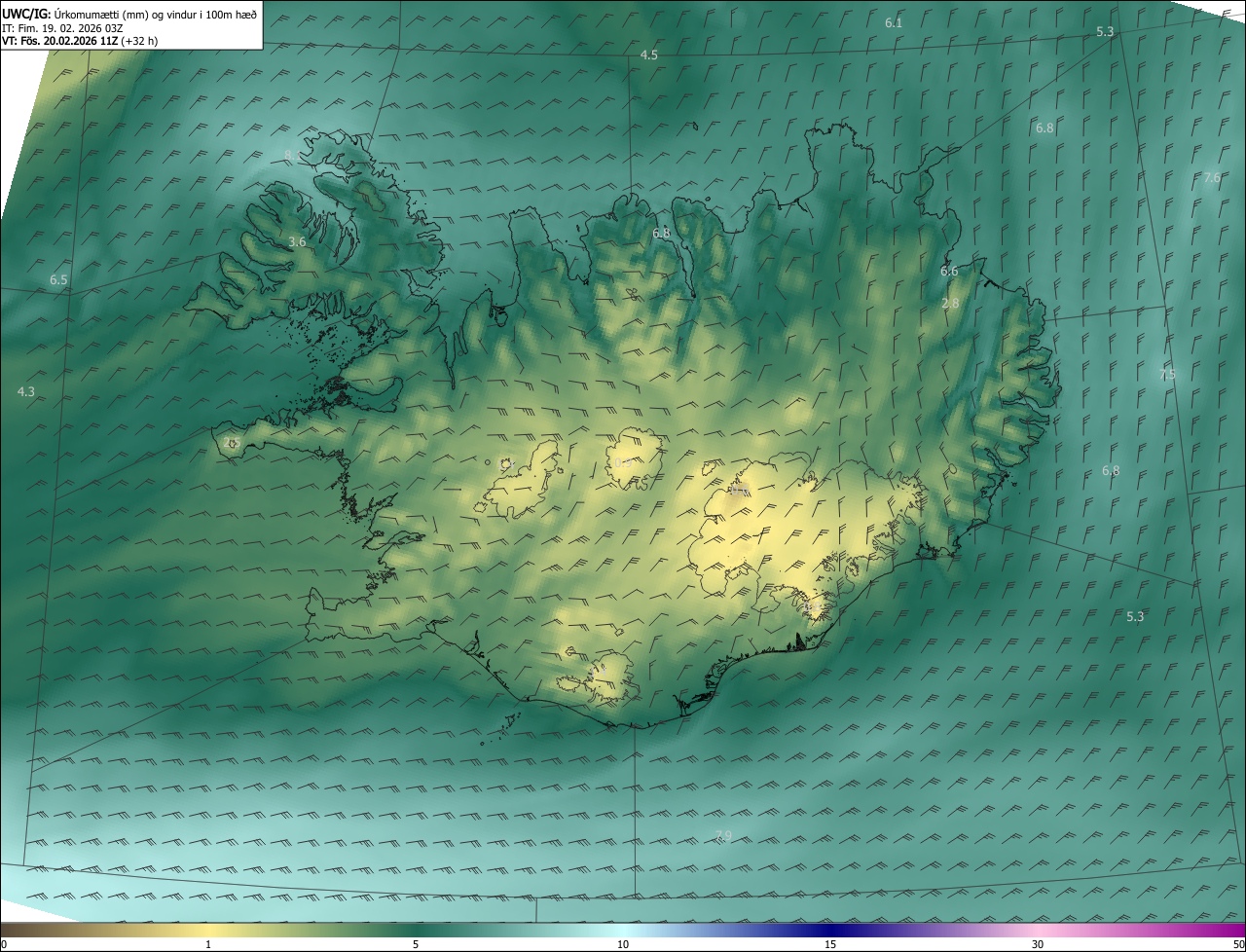
Task: Click the map value '6.6'
Action: click(x=949, y=272)
